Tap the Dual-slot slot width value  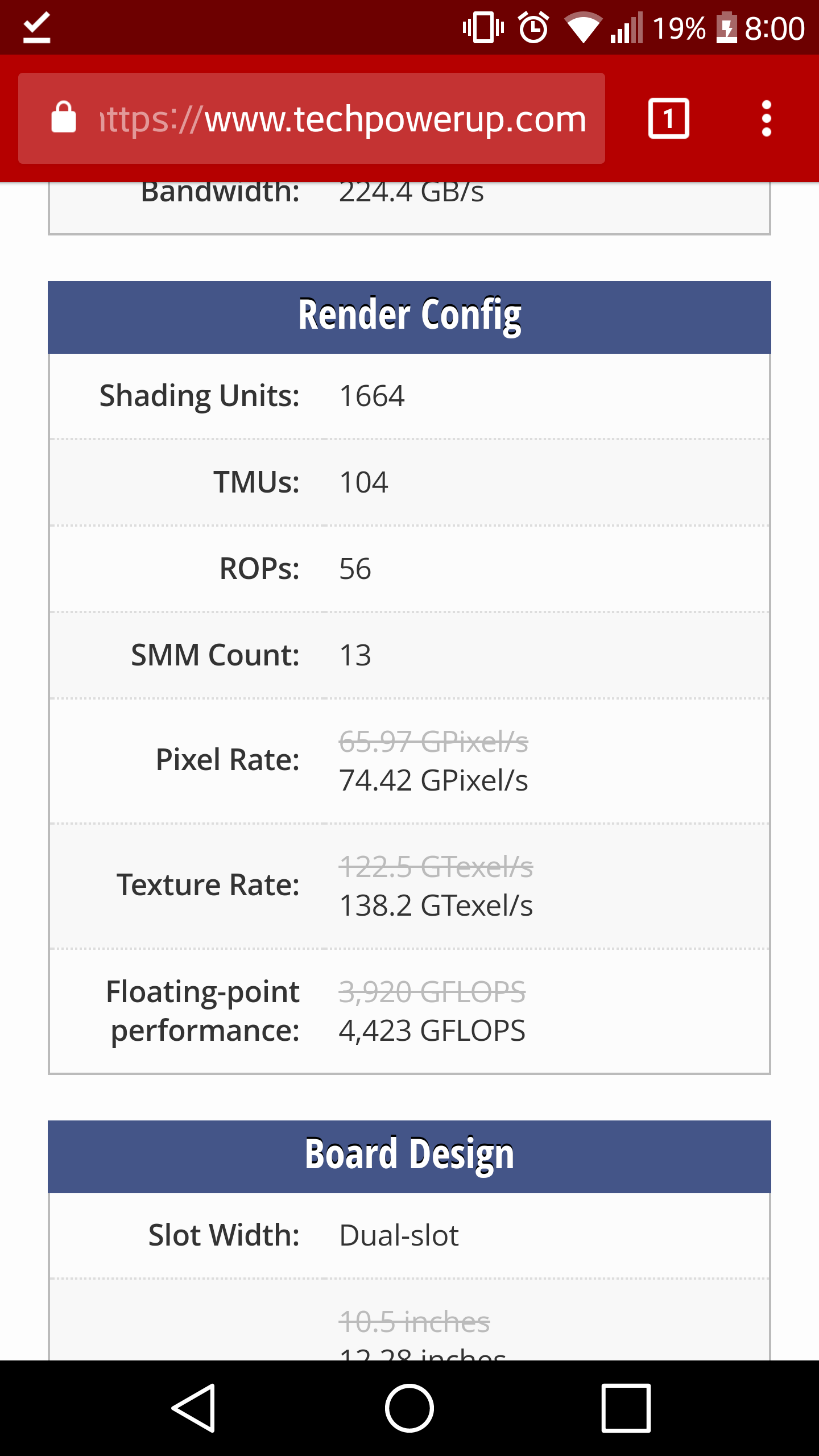coord(399,1235)
